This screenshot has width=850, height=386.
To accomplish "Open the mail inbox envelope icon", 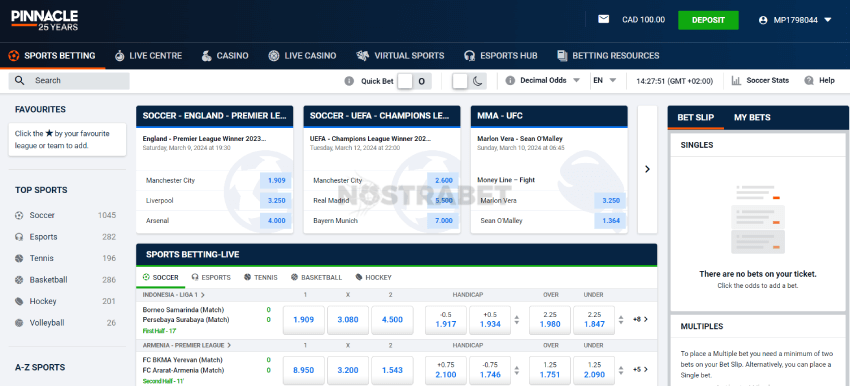I will 603,20.
